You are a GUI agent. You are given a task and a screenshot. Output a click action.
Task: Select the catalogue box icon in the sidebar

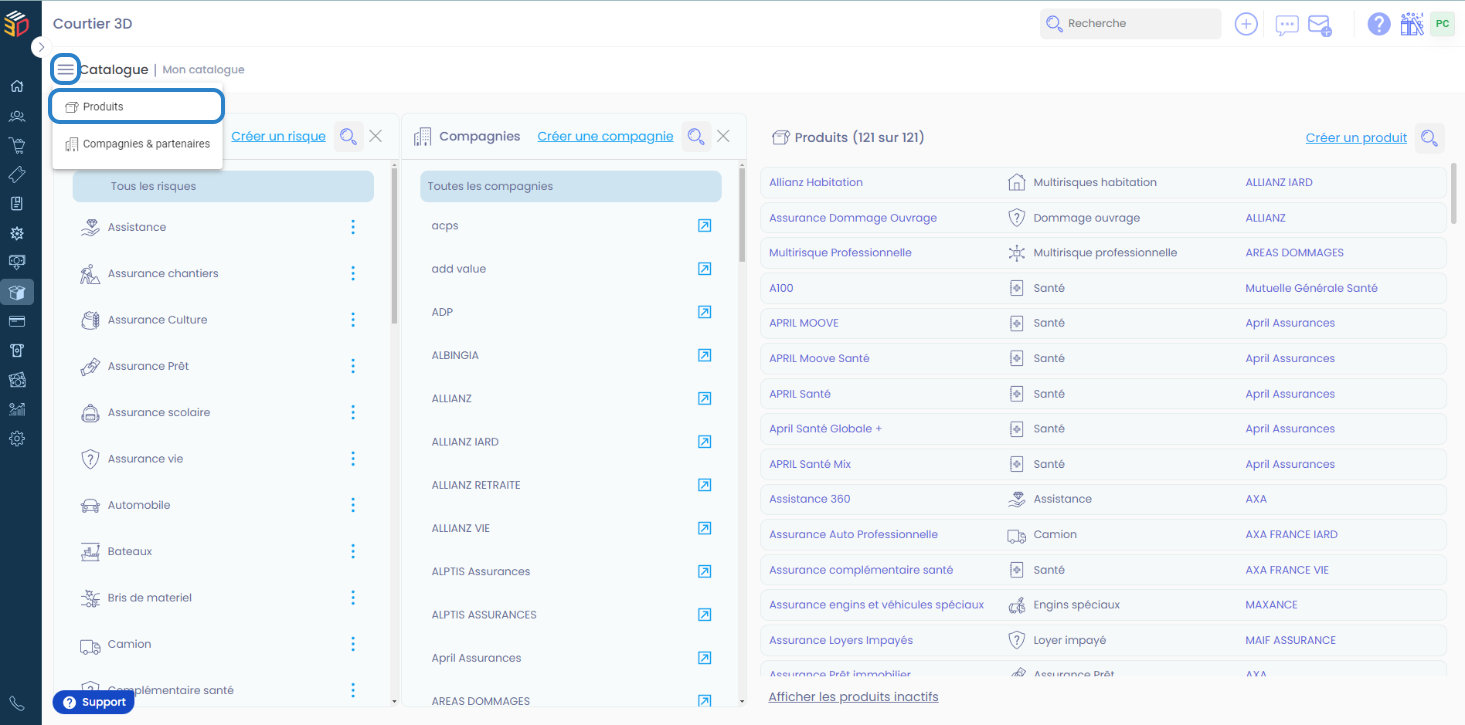pyautogui.click(x=17, y=292)
